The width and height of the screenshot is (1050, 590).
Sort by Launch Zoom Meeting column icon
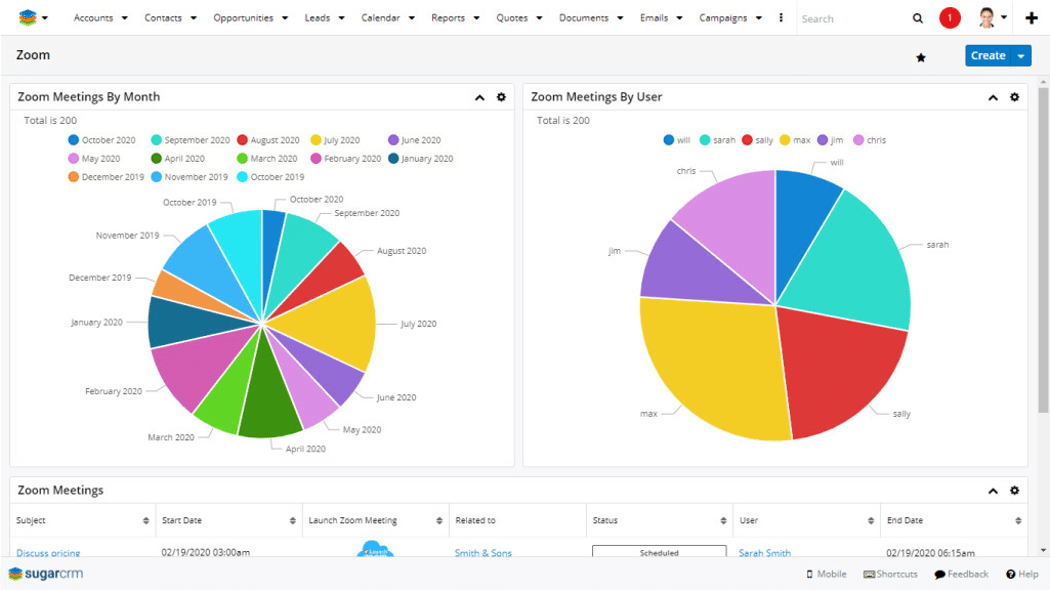point(439,520)
